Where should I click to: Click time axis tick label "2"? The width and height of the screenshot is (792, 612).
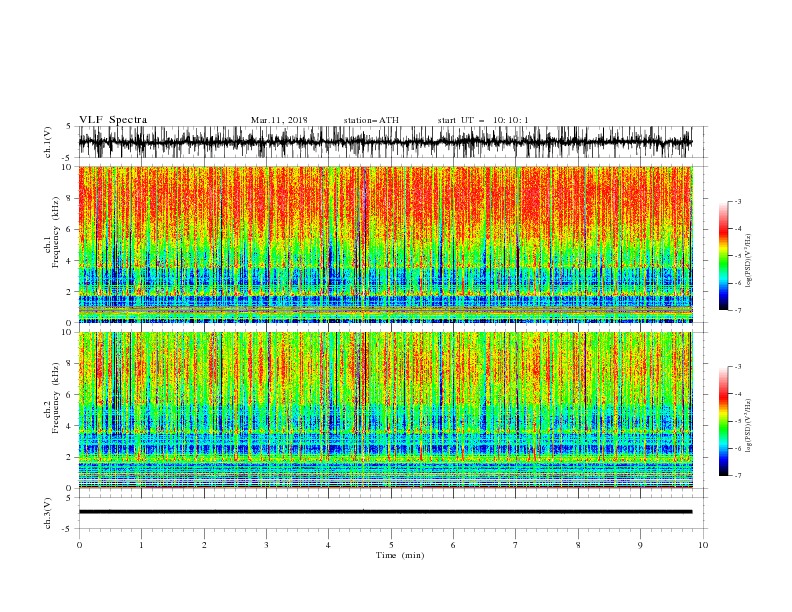coord(204,545)
